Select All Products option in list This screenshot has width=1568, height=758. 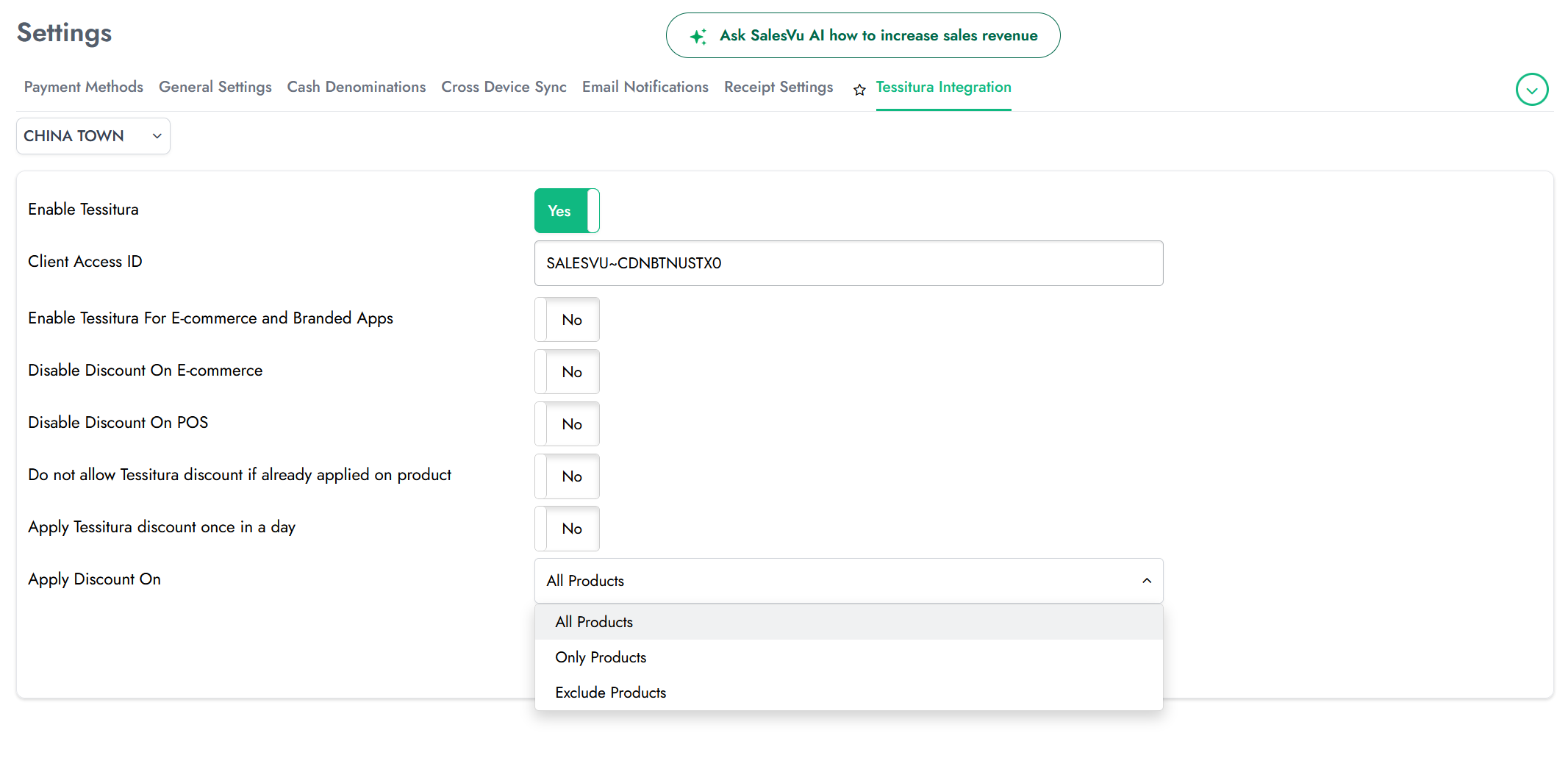click(x=849, y=622)
